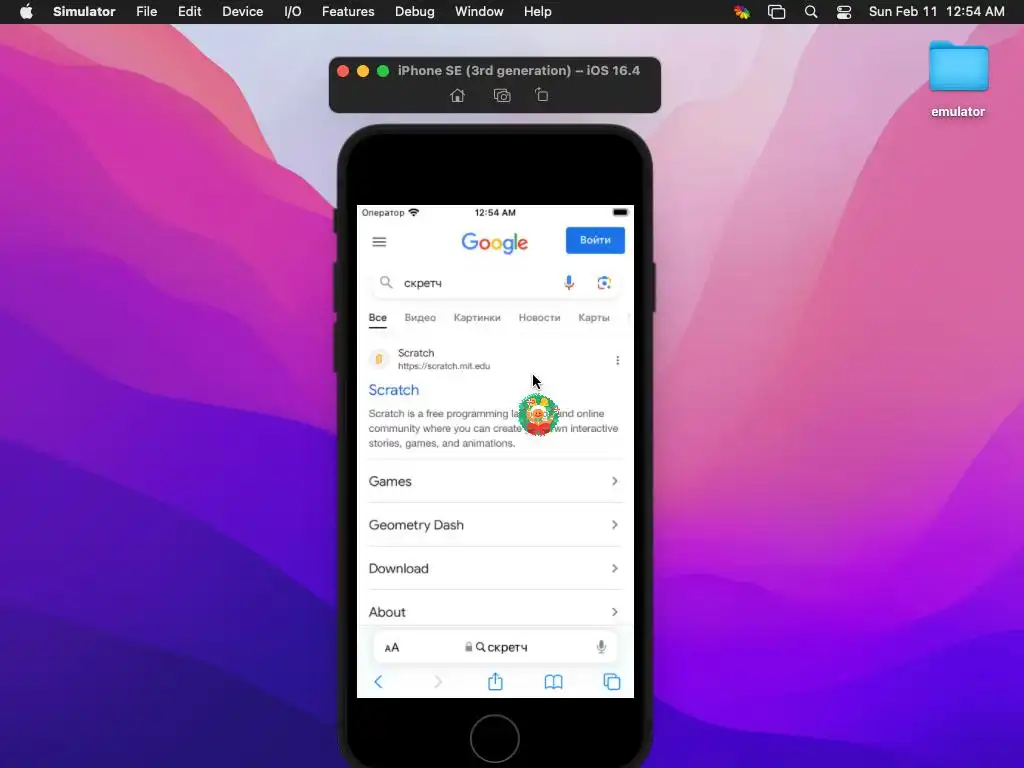Open the Debug menu
This screenshot has width=1024, height=768.
pos(415,12)
